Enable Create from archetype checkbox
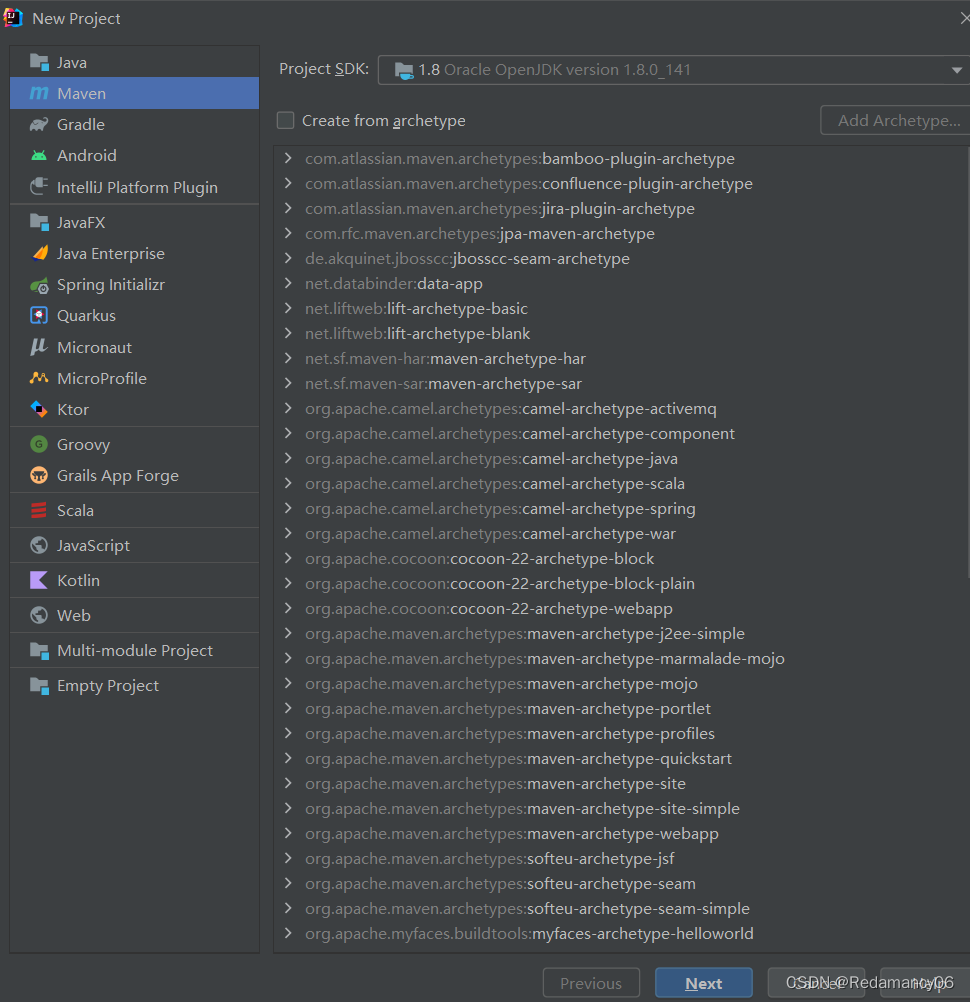This screenshot has width=970, height=1002. 286,120
